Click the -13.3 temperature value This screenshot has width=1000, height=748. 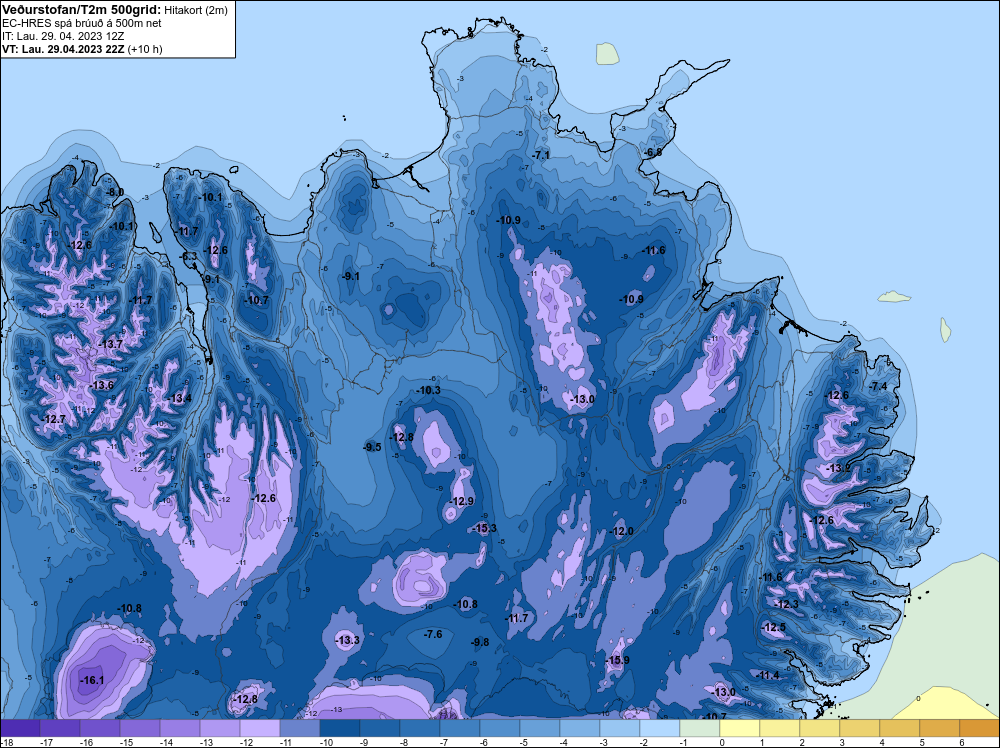click(348, 640)
